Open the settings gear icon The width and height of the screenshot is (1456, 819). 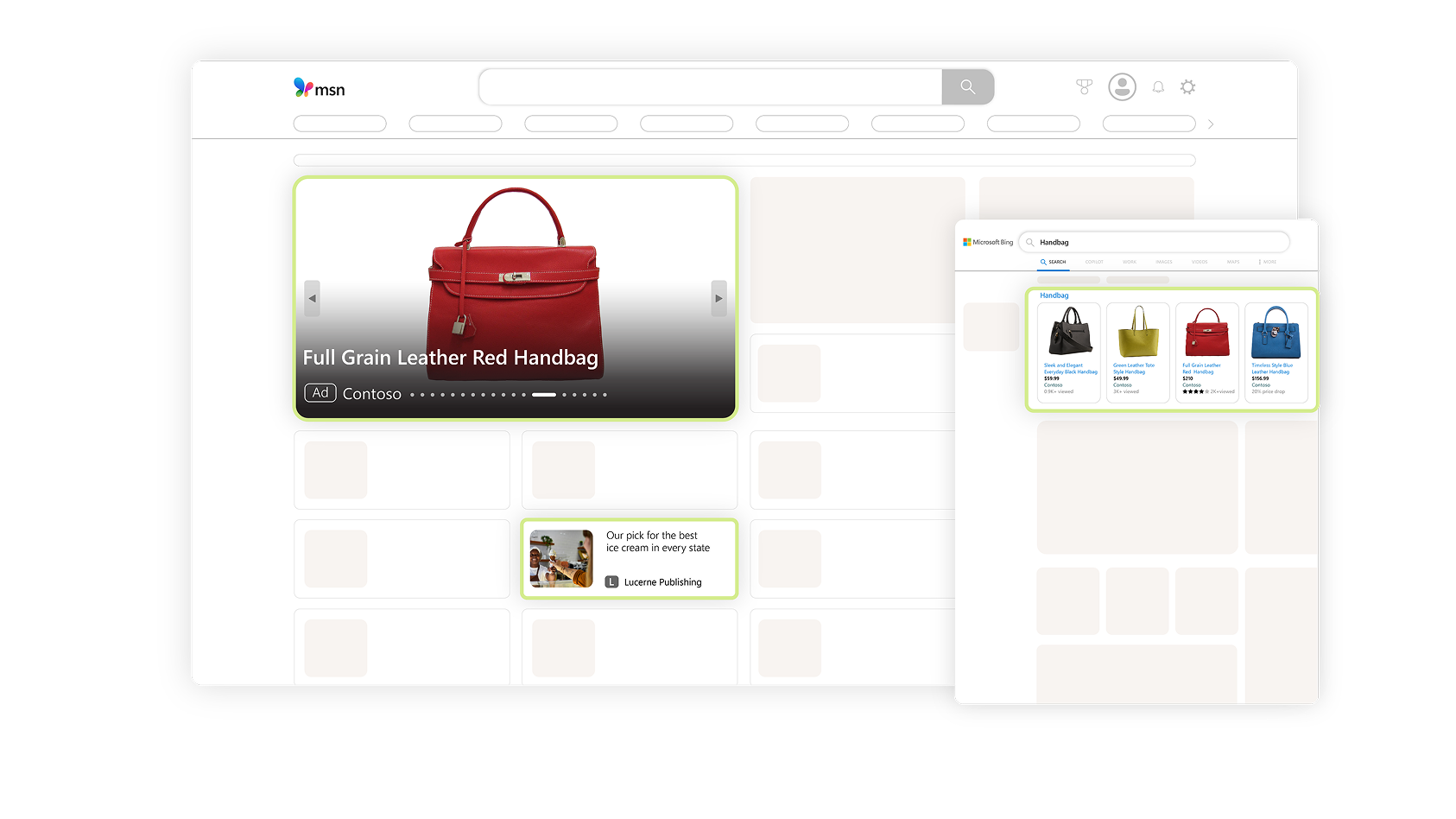(x=1187, y=87)
